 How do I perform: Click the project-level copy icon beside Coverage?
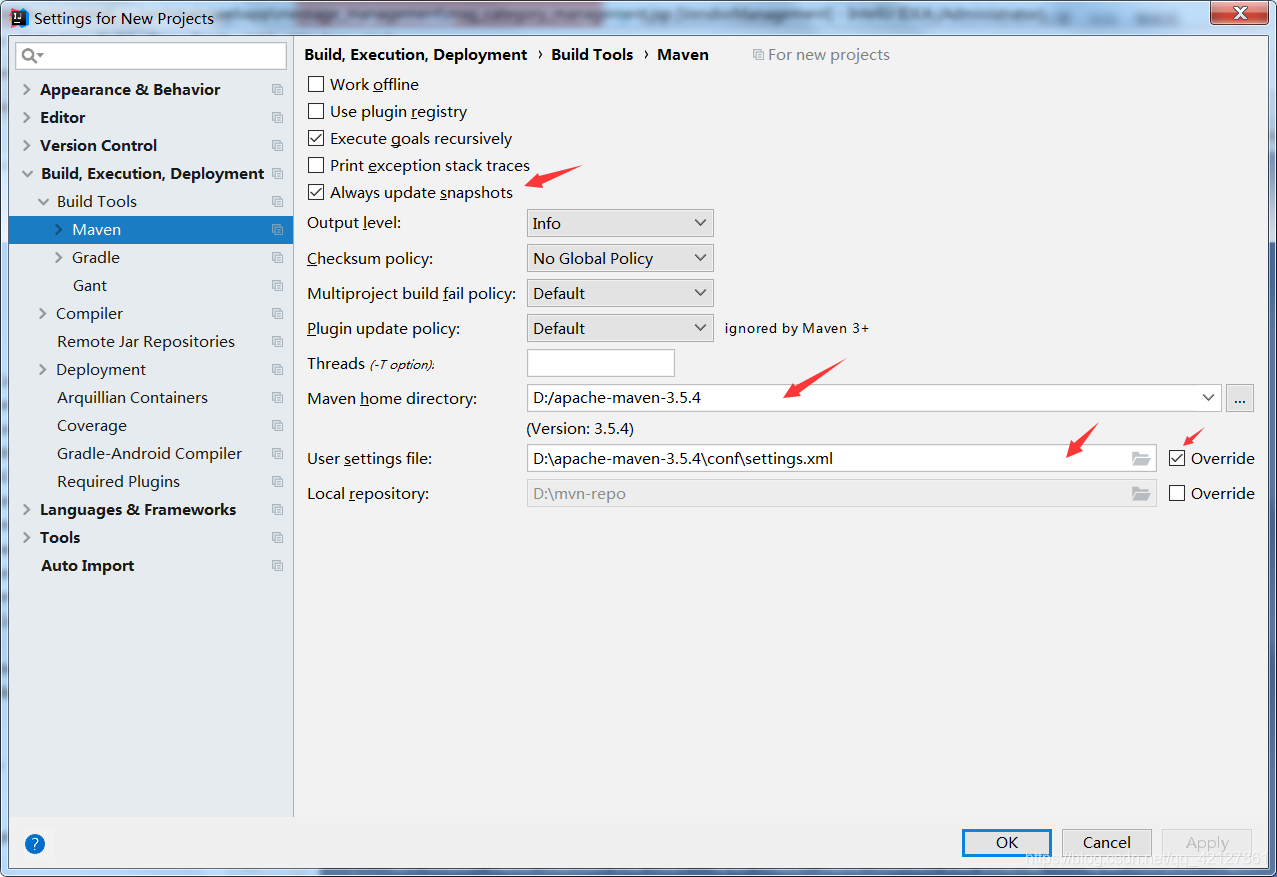277,426
